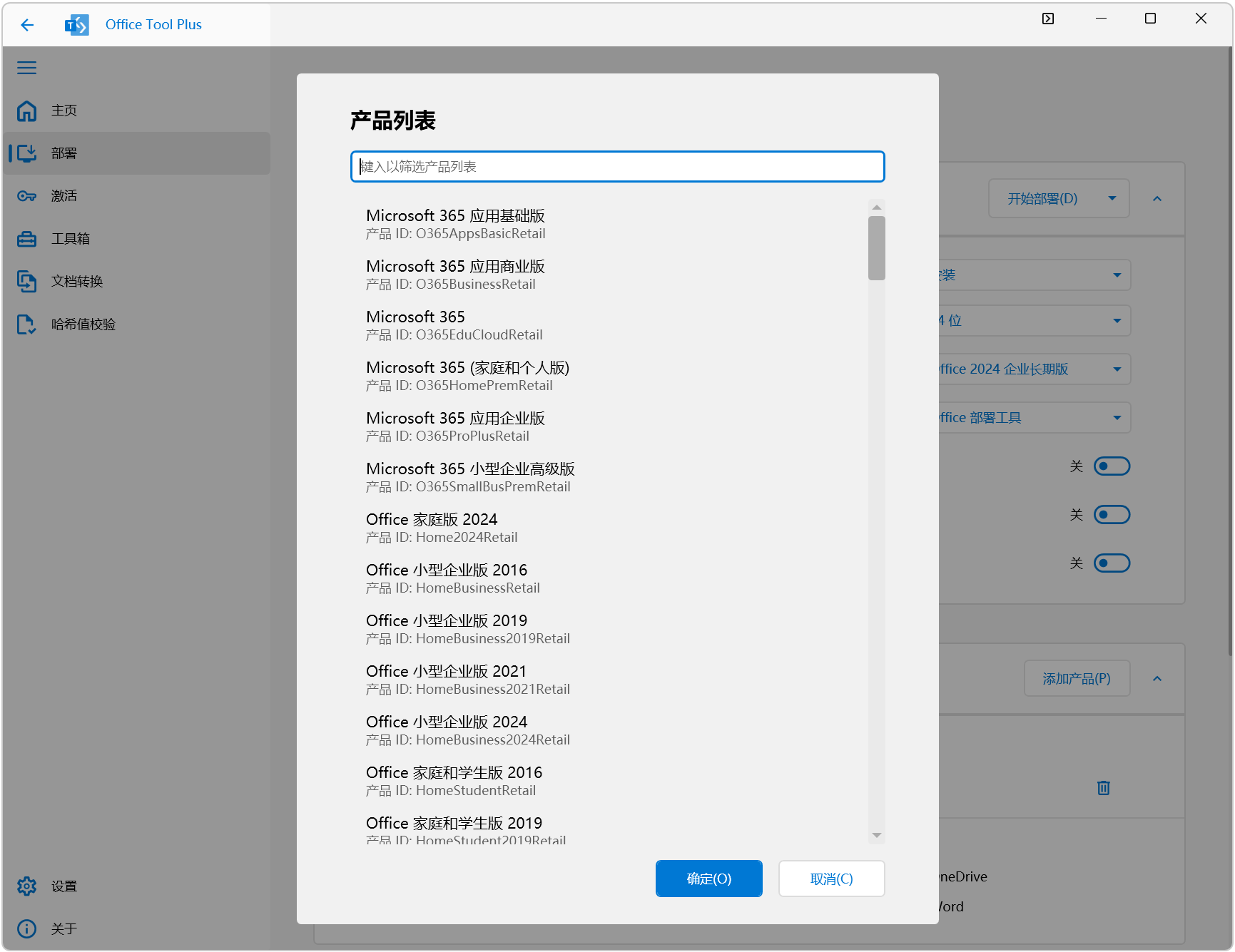
Task: Click the trash delete icon
Action: point(1104,788)
